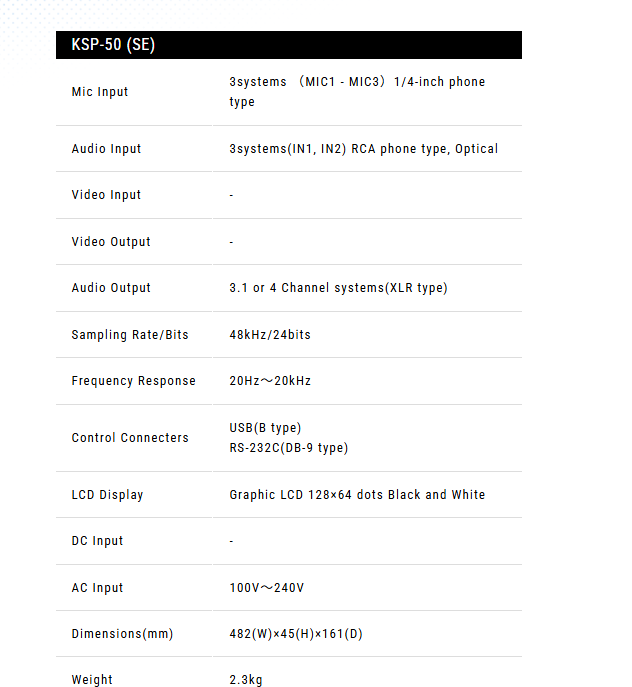Click the KSP-50 (SE) table header
This screenshot has height=687, width=632.
coord(113,45)
